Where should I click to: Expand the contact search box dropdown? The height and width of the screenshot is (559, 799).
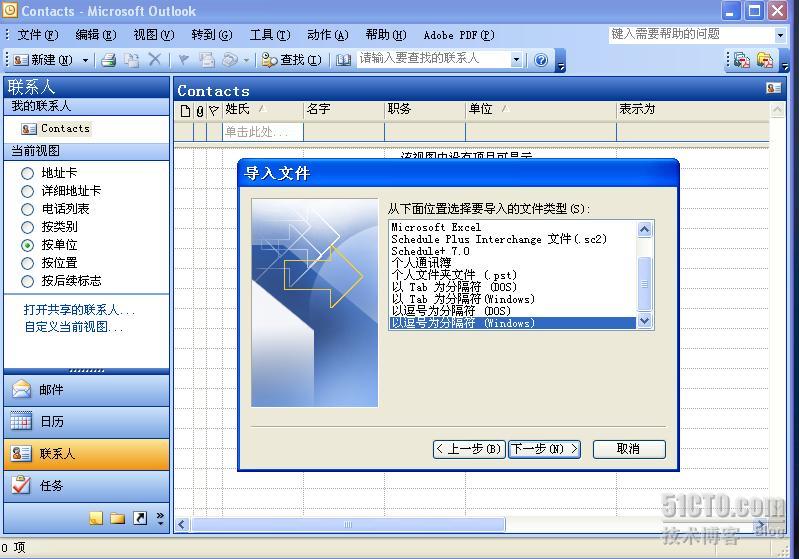516,60
